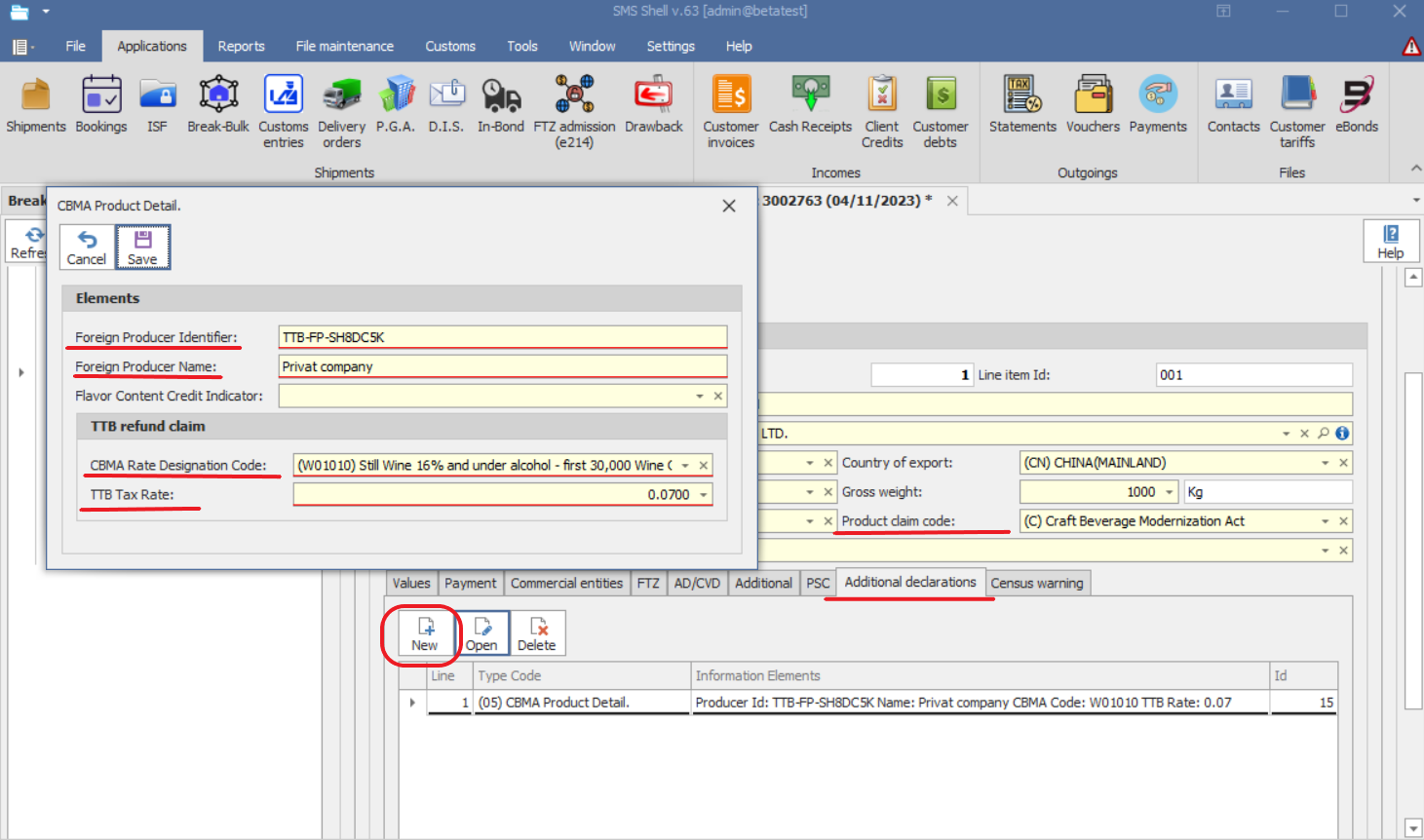Click Foreign Producer Name input field

coord(503,366)
